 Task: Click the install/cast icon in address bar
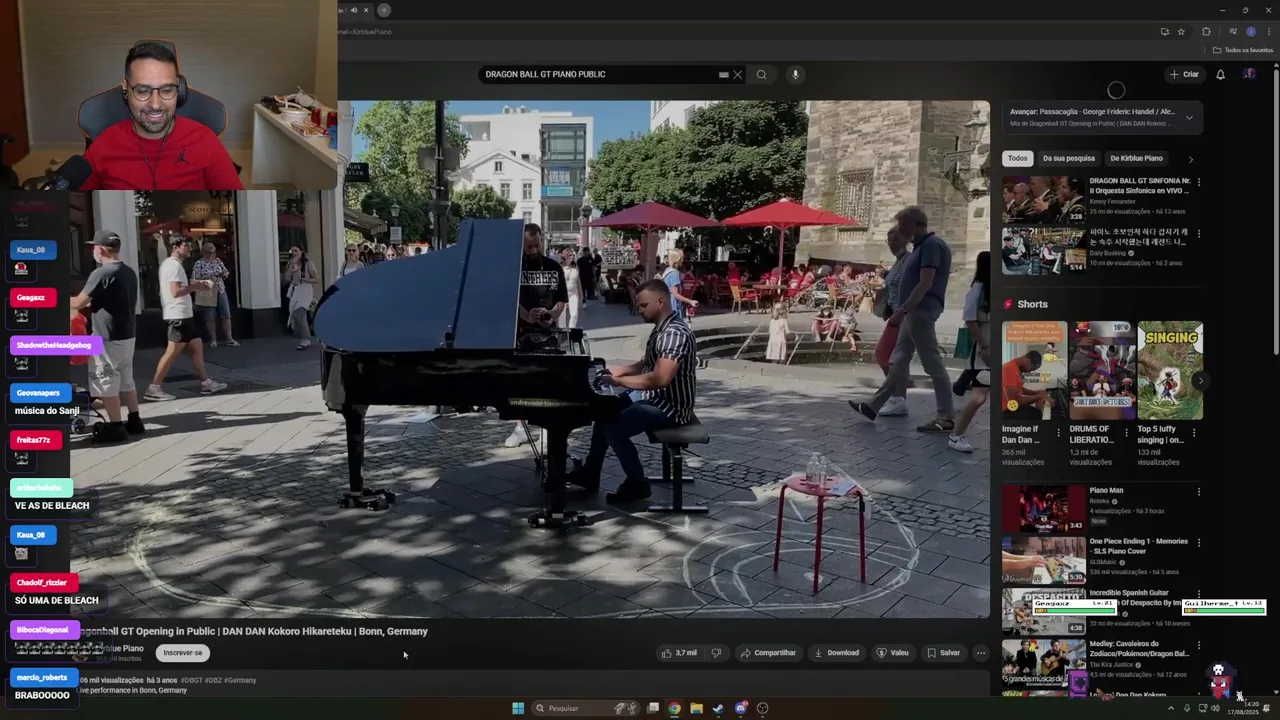[x=1165, y=31]
